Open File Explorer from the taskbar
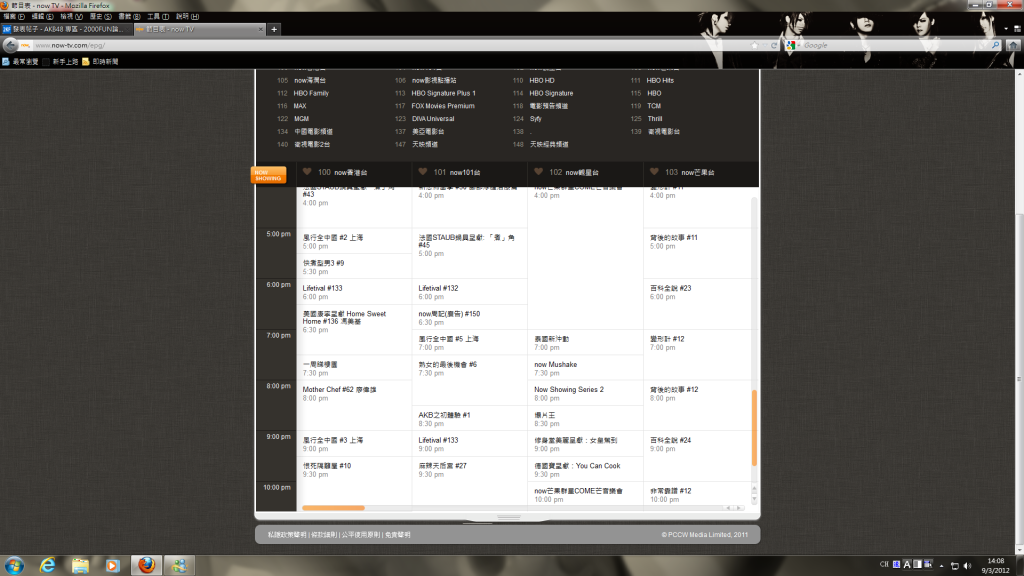Viewport: 1024px width, 576px height. click(80, 565)
